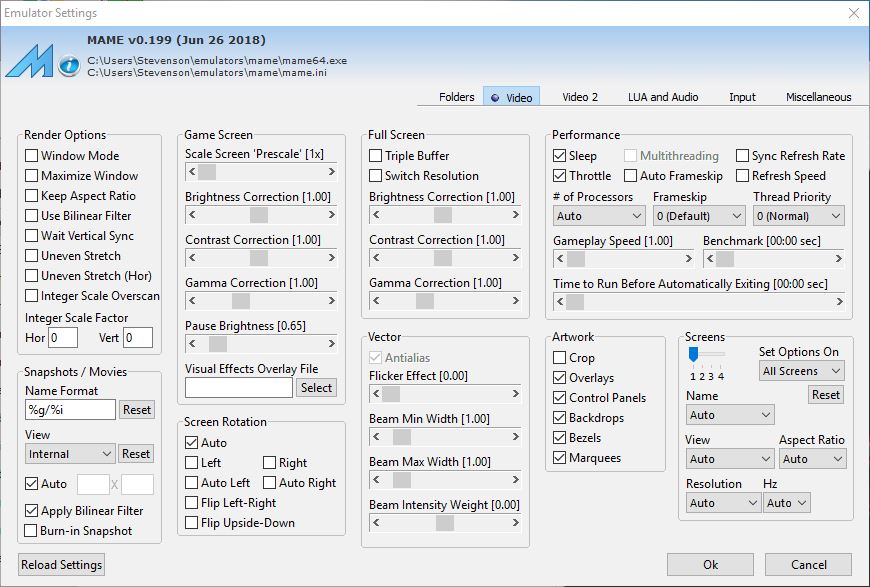Click right arrow of Flicker Effect slider

(x=515, y=393)
